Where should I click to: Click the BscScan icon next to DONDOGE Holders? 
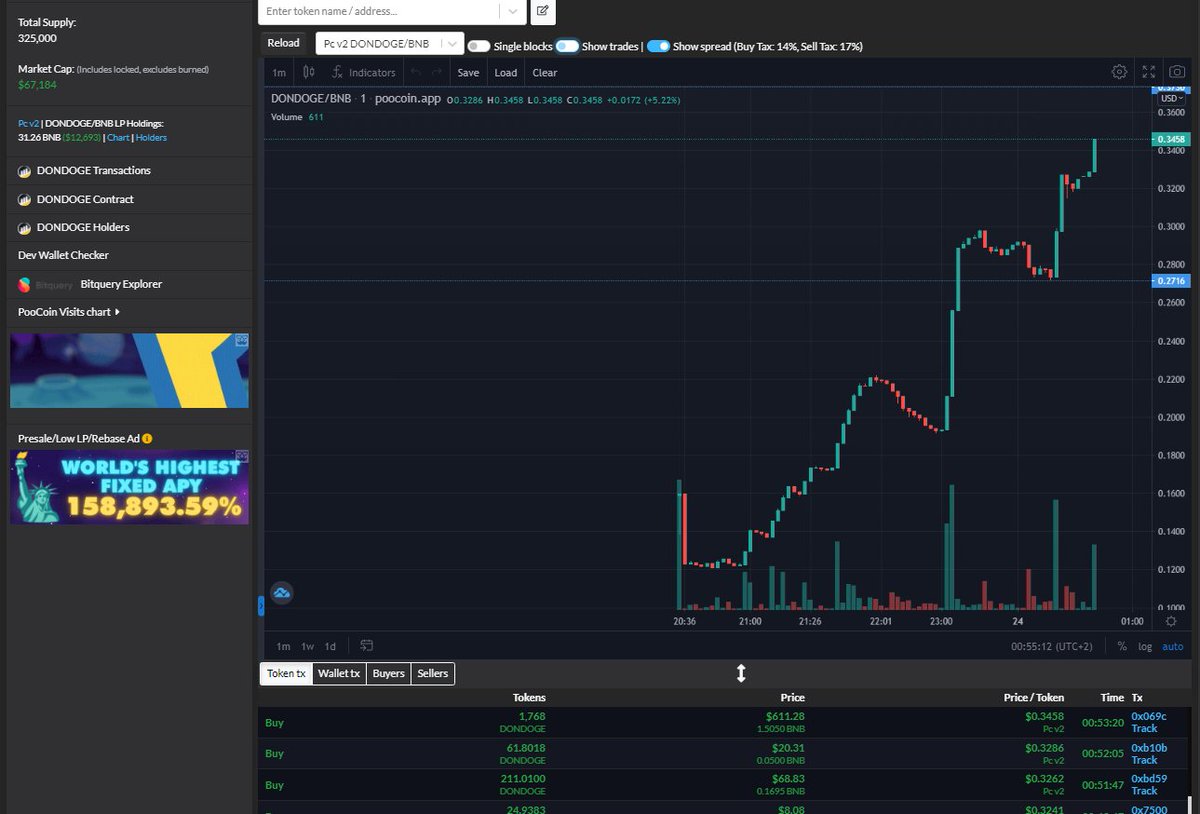coord(25,227)
